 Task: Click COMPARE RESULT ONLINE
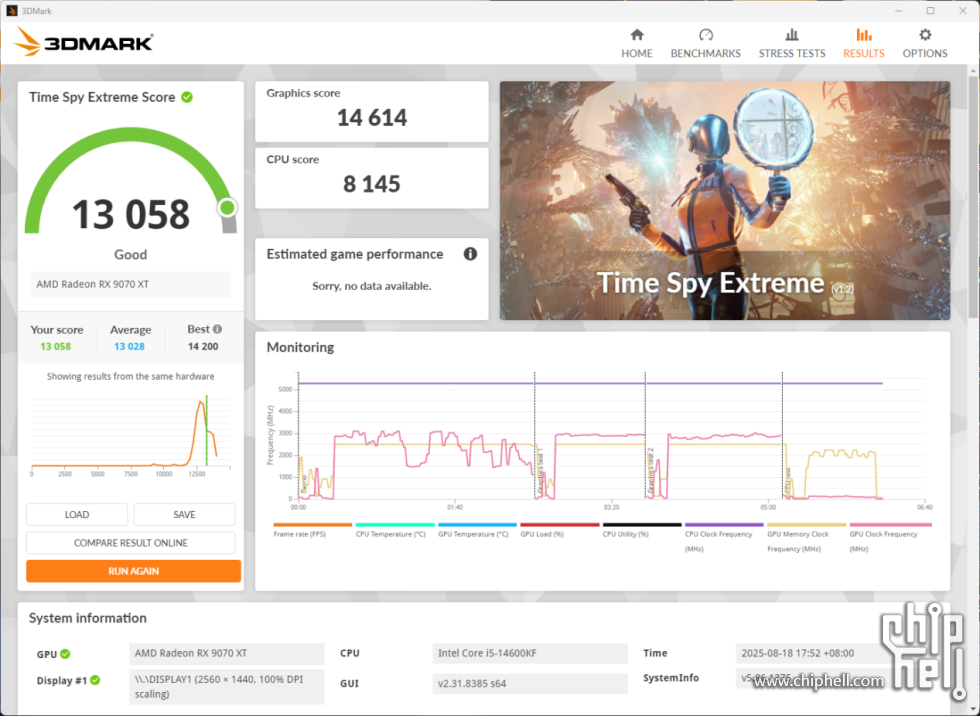tap(131, 543)
